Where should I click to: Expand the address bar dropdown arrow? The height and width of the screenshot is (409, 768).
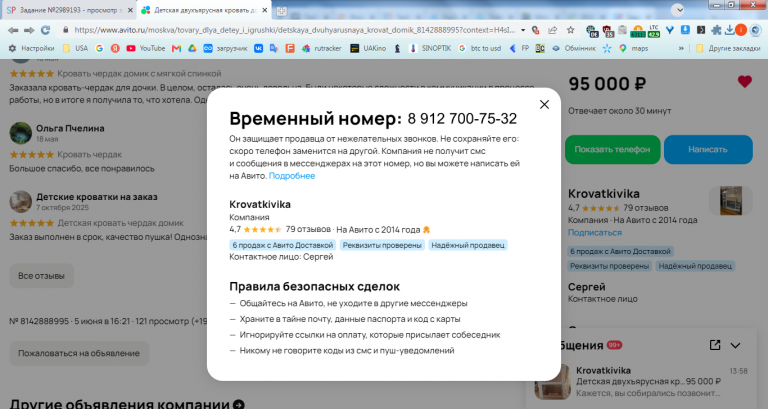[523, 30]
